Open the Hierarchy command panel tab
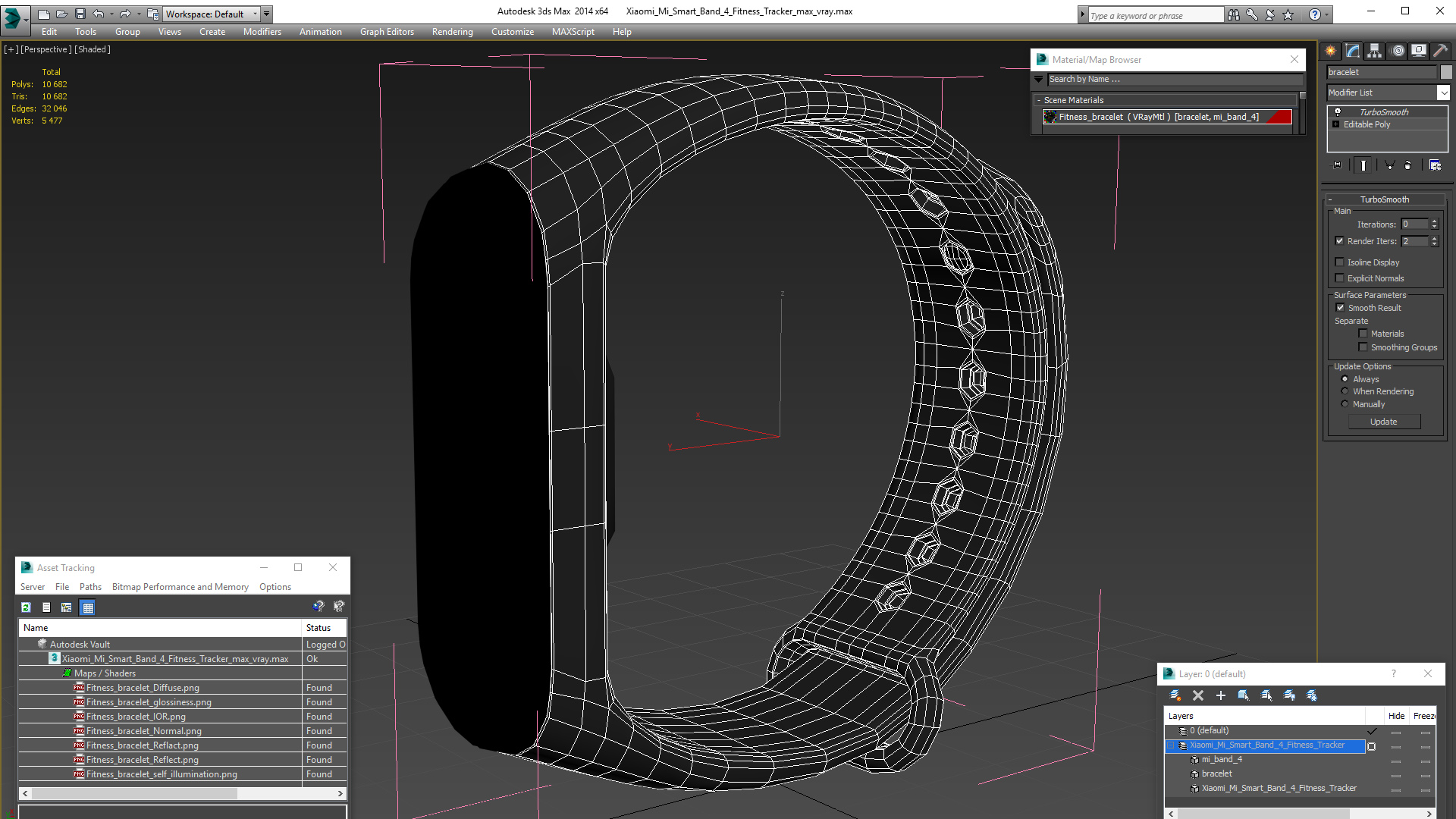This screenshot has width=1456, height=819. [1375, 51]
